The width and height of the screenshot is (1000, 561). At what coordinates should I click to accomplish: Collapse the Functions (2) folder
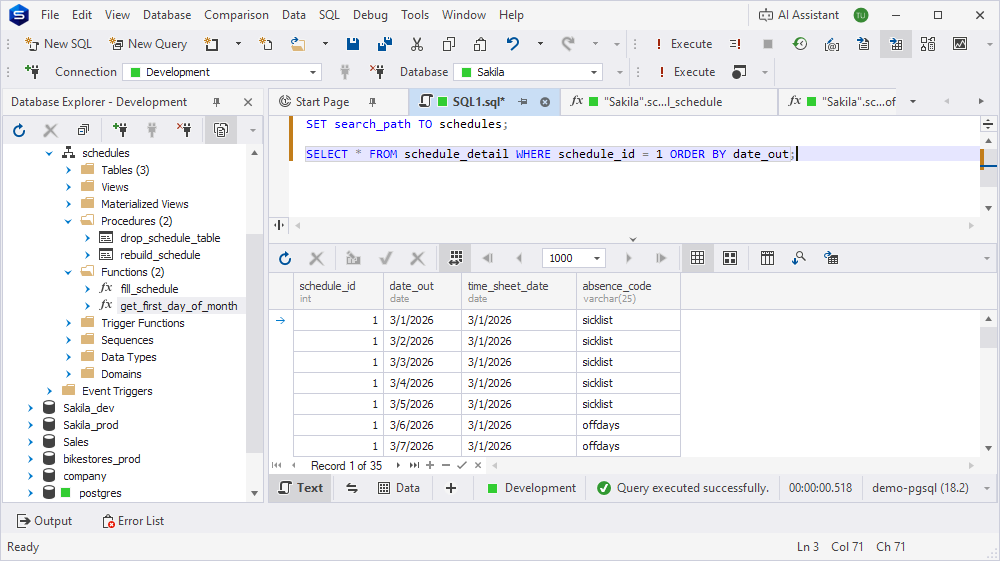click(x=68, y=272)
